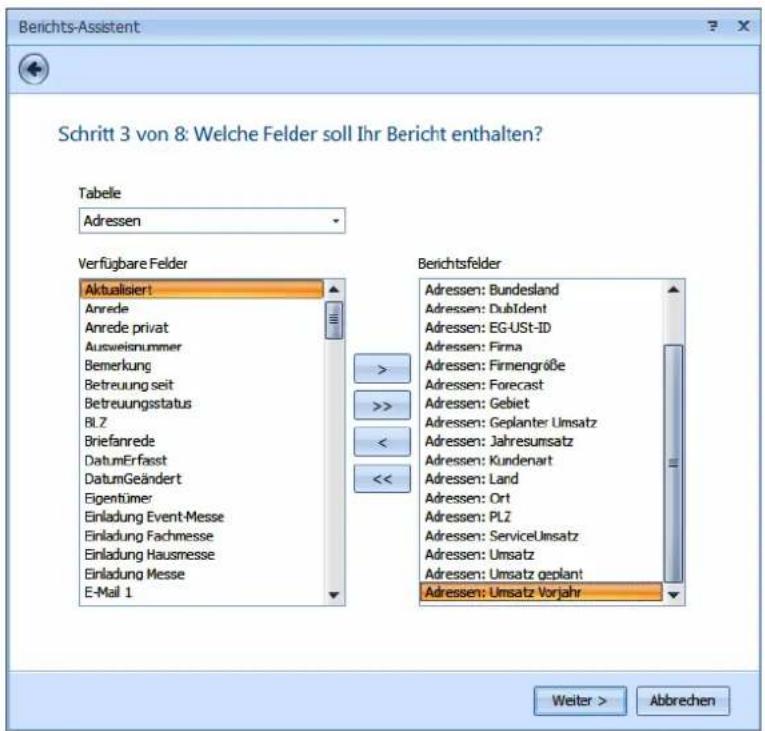Select Adressen: Jahresumsatz report field
This screenshot has width=765, height=731.
[541, 441]
